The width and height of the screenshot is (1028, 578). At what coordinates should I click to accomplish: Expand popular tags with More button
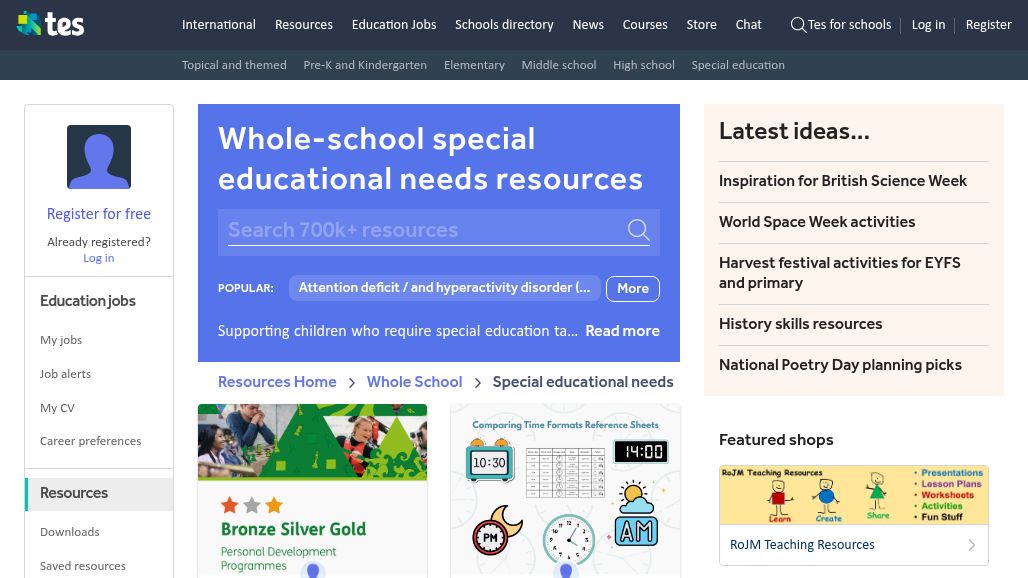[x=632, y=288]
